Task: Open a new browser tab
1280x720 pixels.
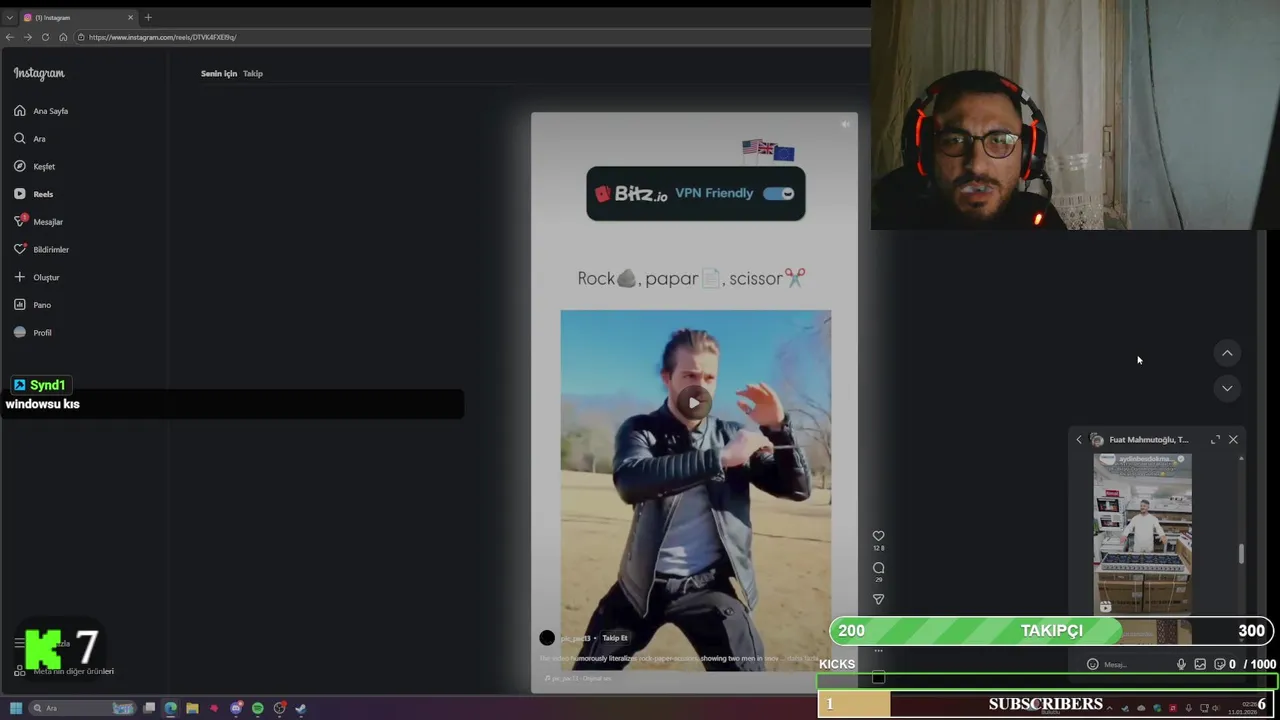Action: 148,17
